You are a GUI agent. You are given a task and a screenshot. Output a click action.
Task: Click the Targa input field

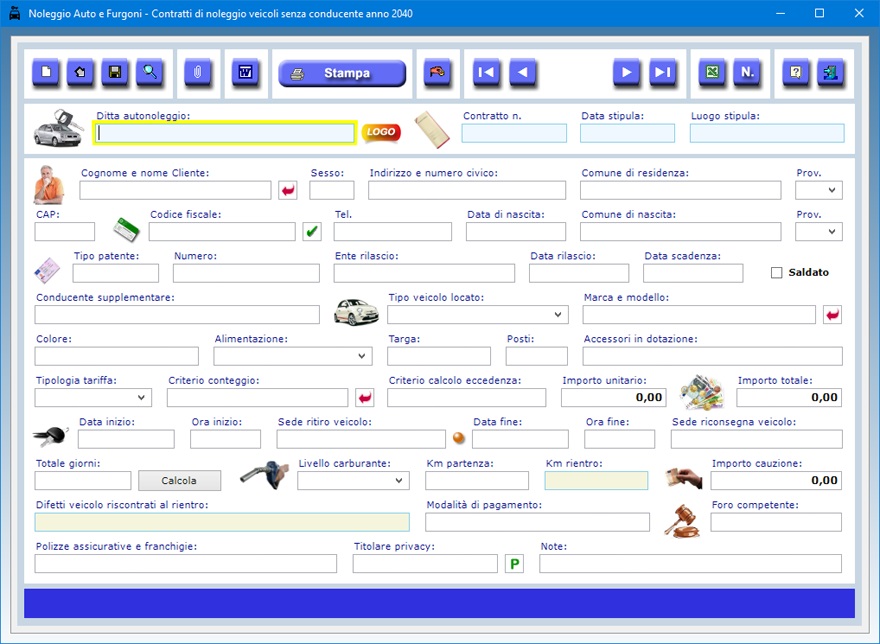(x=438, y=356)
